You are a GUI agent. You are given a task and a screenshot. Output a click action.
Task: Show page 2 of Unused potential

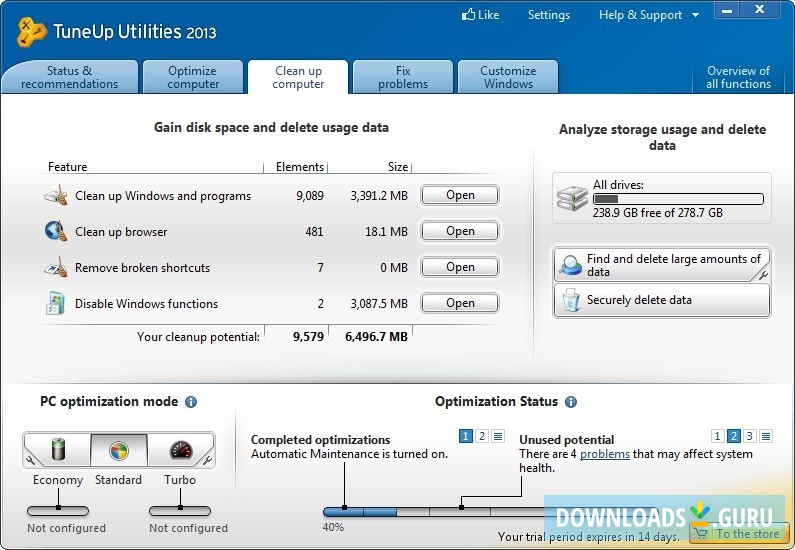pos(733,436)
